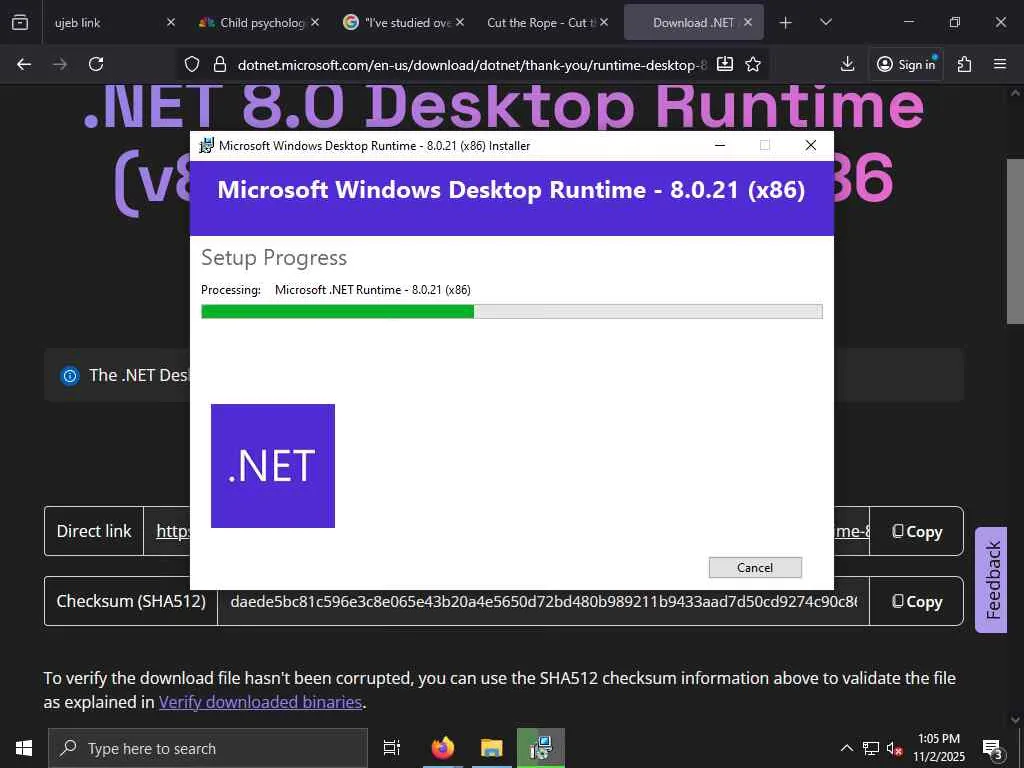Close the "ujeb link" tab
The image size is (1024, 768).
click(170, 22)
